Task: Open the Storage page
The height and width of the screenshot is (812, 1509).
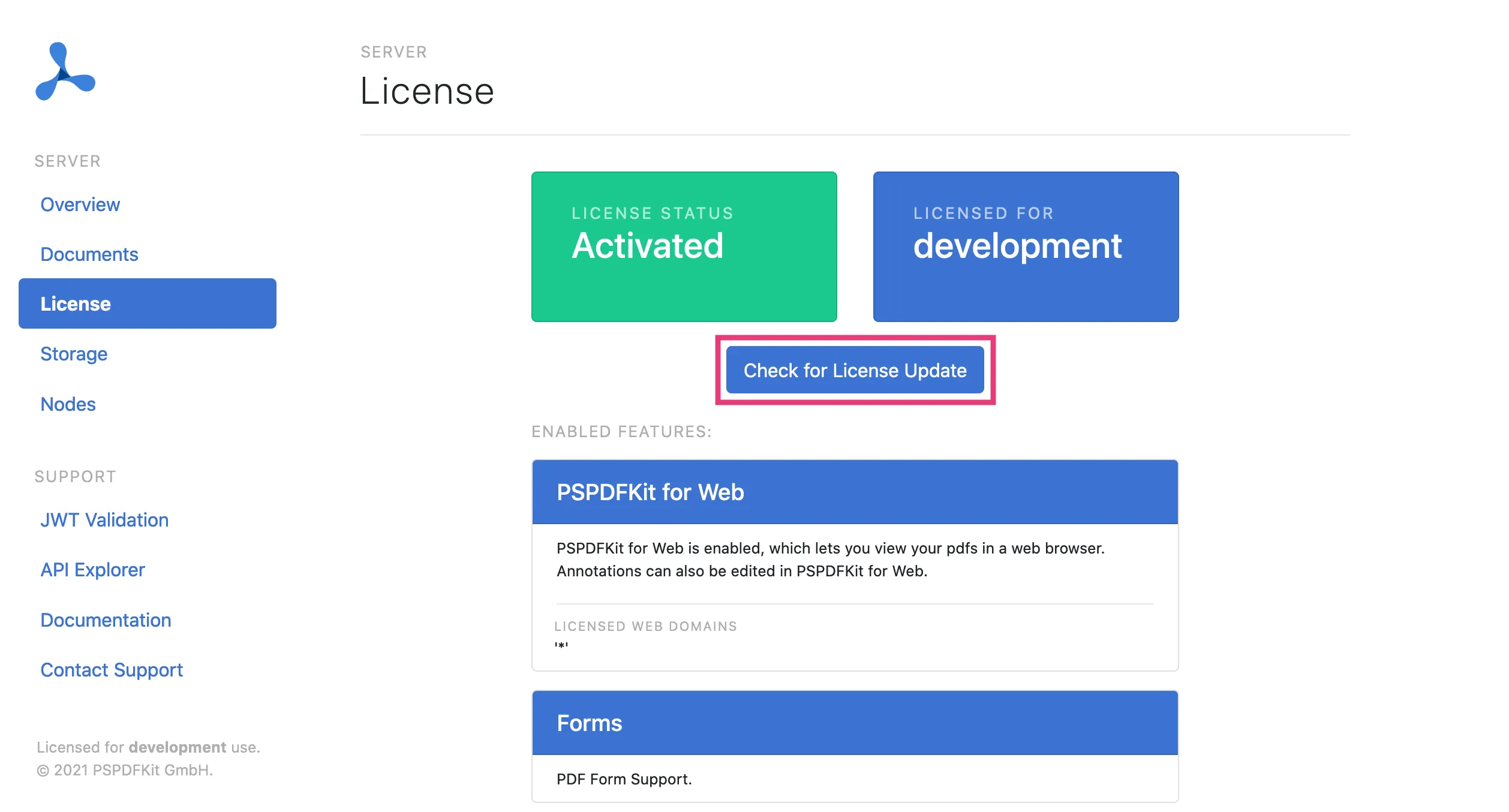Action: 74,354
